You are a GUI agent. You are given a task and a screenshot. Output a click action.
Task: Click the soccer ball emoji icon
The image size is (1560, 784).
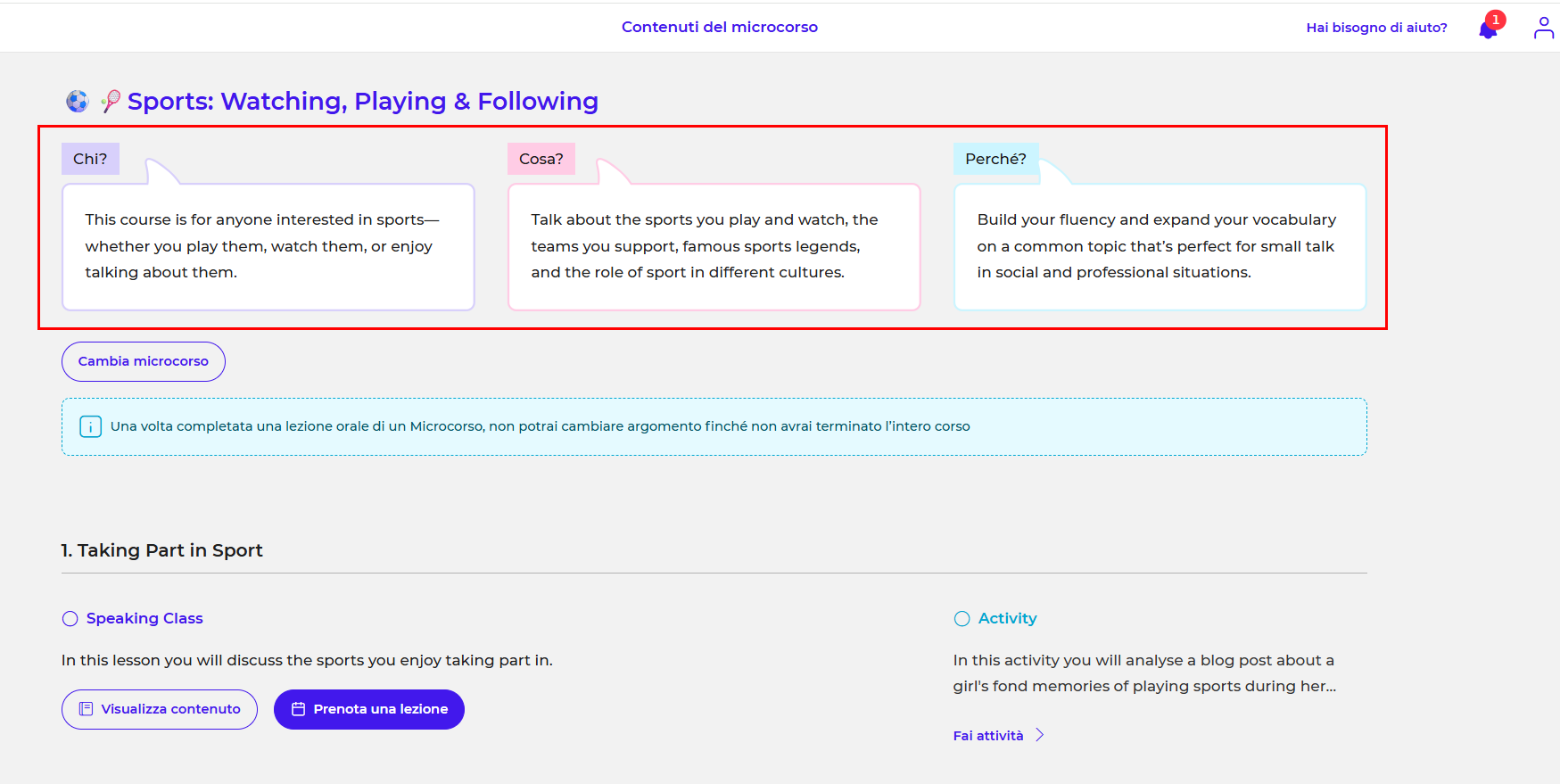78,102
